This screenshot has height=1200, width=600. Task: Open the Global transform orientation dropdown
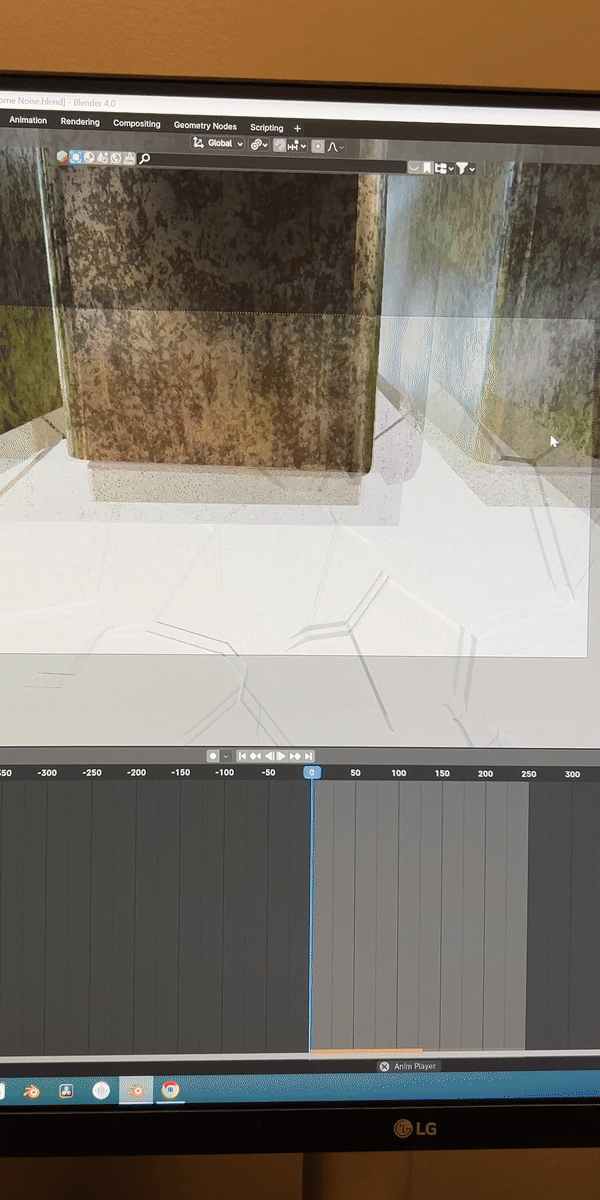pyautogui.click(x=219, y=143)
